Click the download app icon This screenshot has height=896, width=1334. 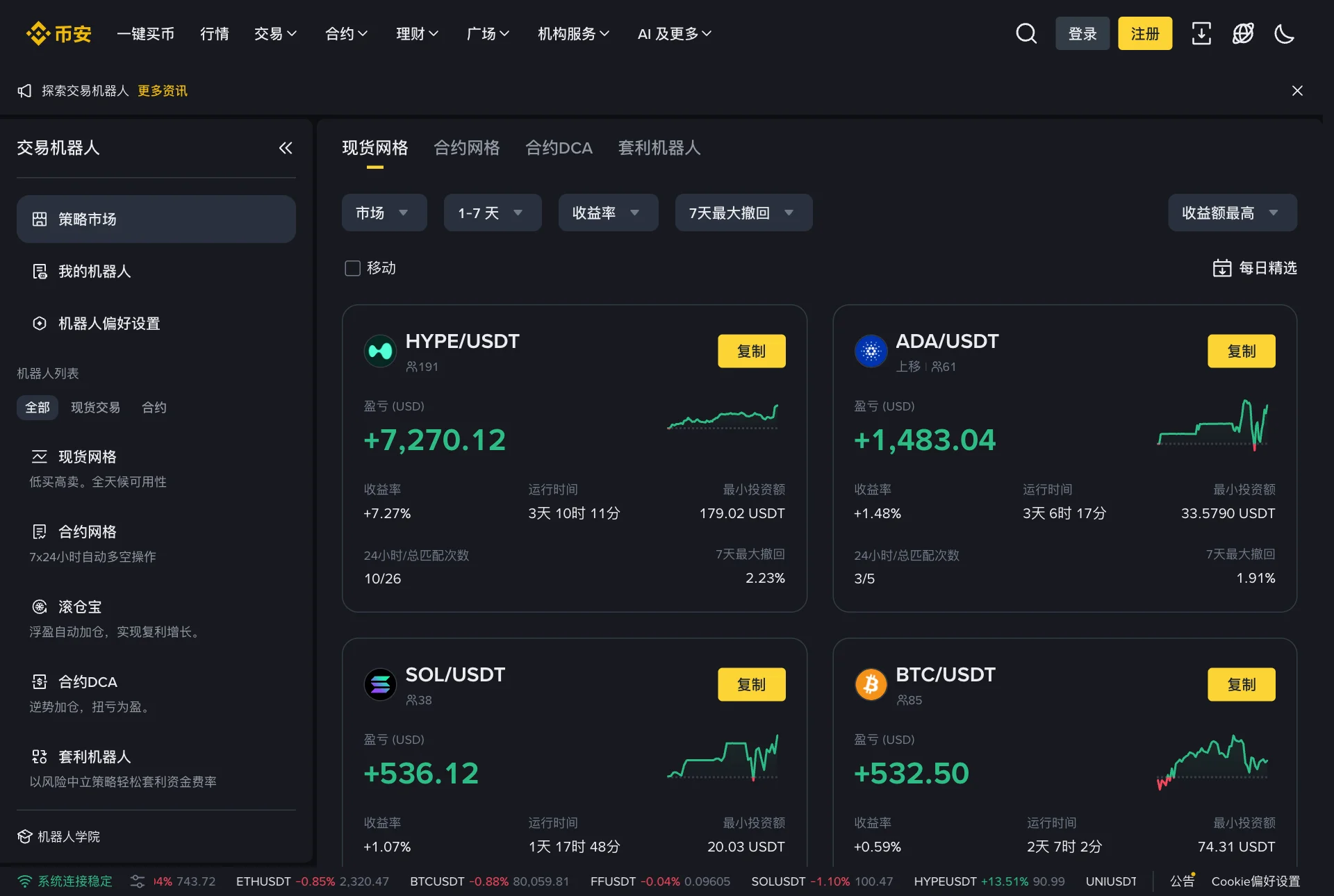[x=1201, y=33]
